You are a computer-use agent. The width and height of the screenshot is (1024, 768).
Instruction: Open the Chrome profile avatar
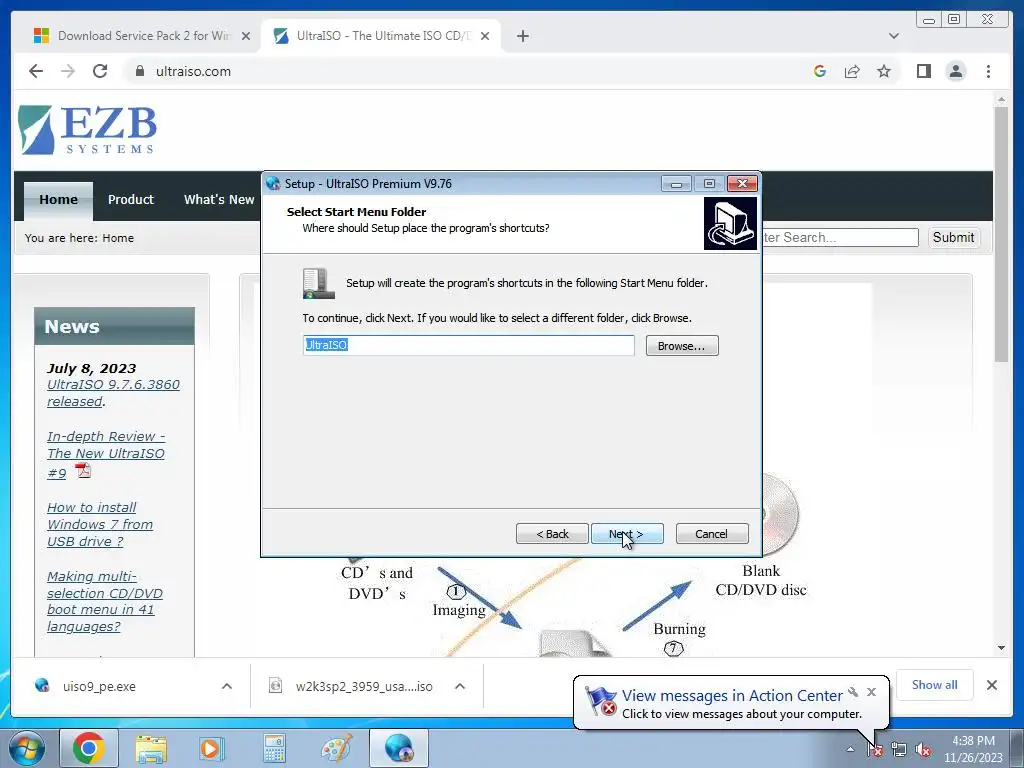tap(956, 71)
